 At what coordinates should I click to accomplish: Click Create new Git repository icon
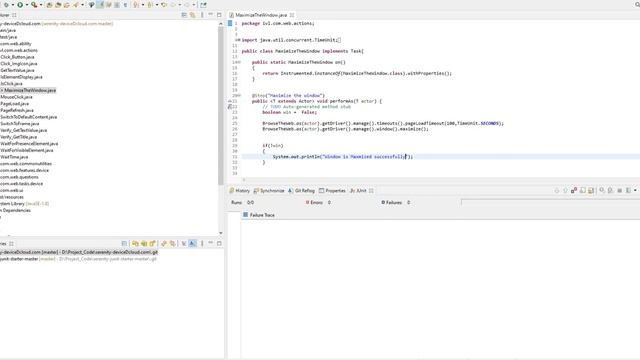pos(152,244)
